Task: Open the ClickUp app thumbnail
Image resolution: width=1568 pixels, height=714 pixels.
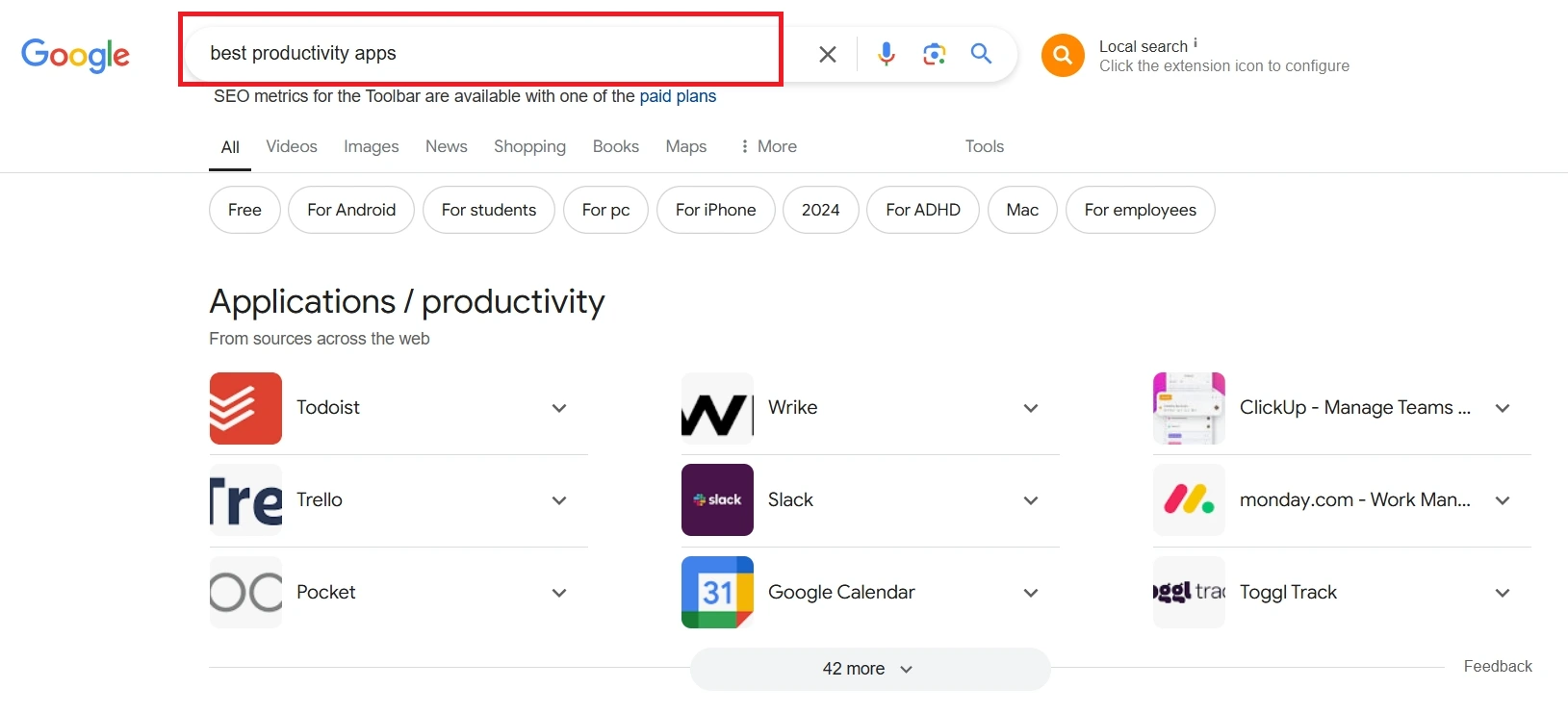Action: click(1189, 408)
